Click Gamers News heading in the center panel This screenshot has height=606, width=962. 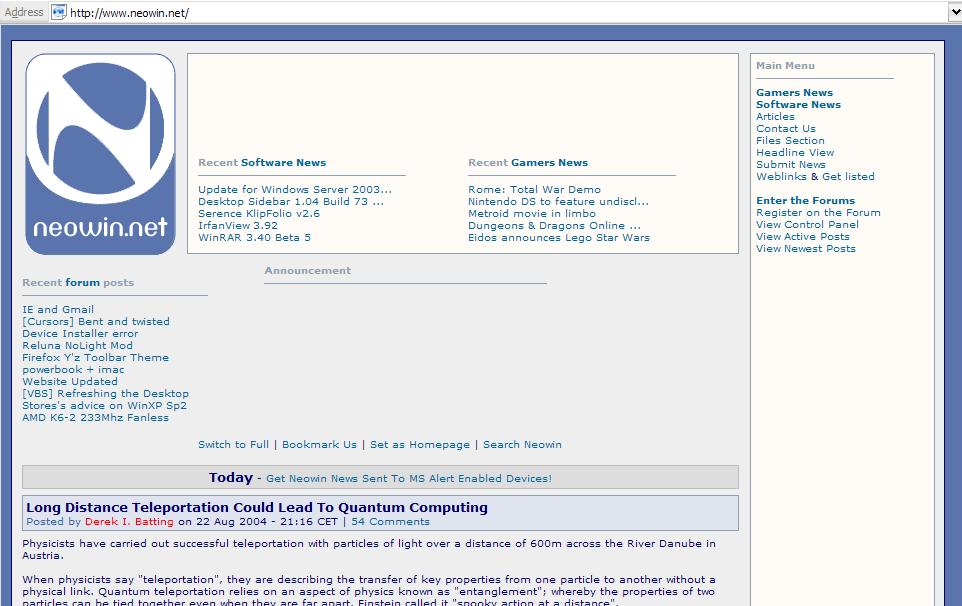549,163
